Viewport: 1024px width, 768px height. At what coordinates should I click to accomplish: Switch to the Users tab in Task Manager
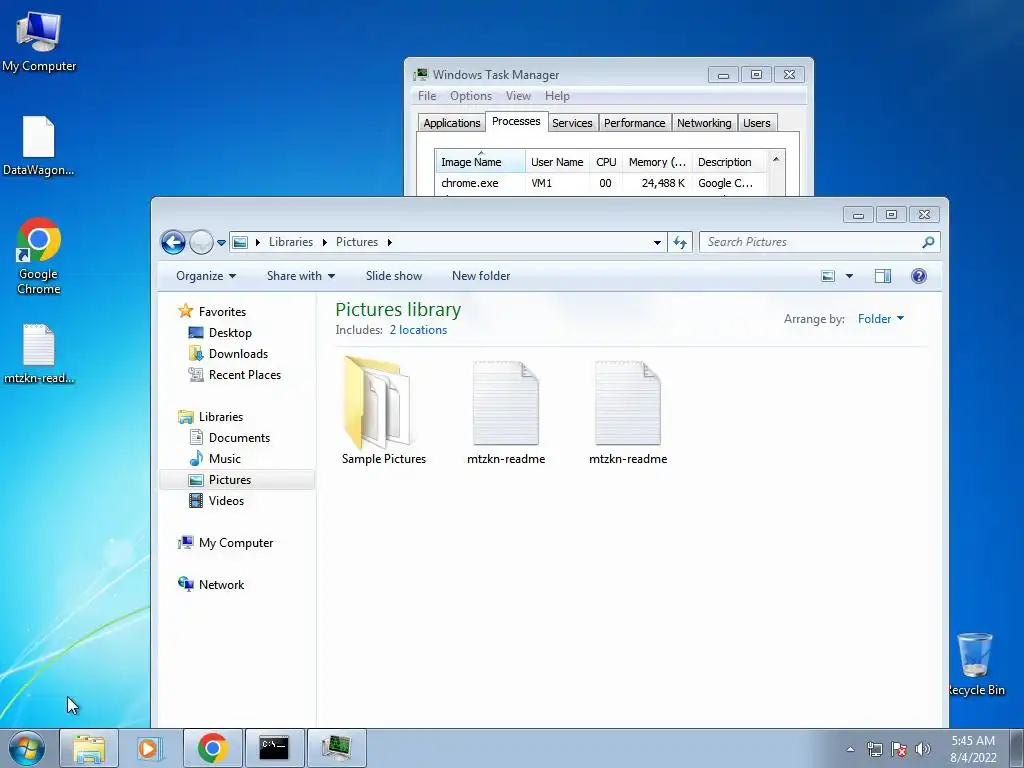(x=756, y=123)
